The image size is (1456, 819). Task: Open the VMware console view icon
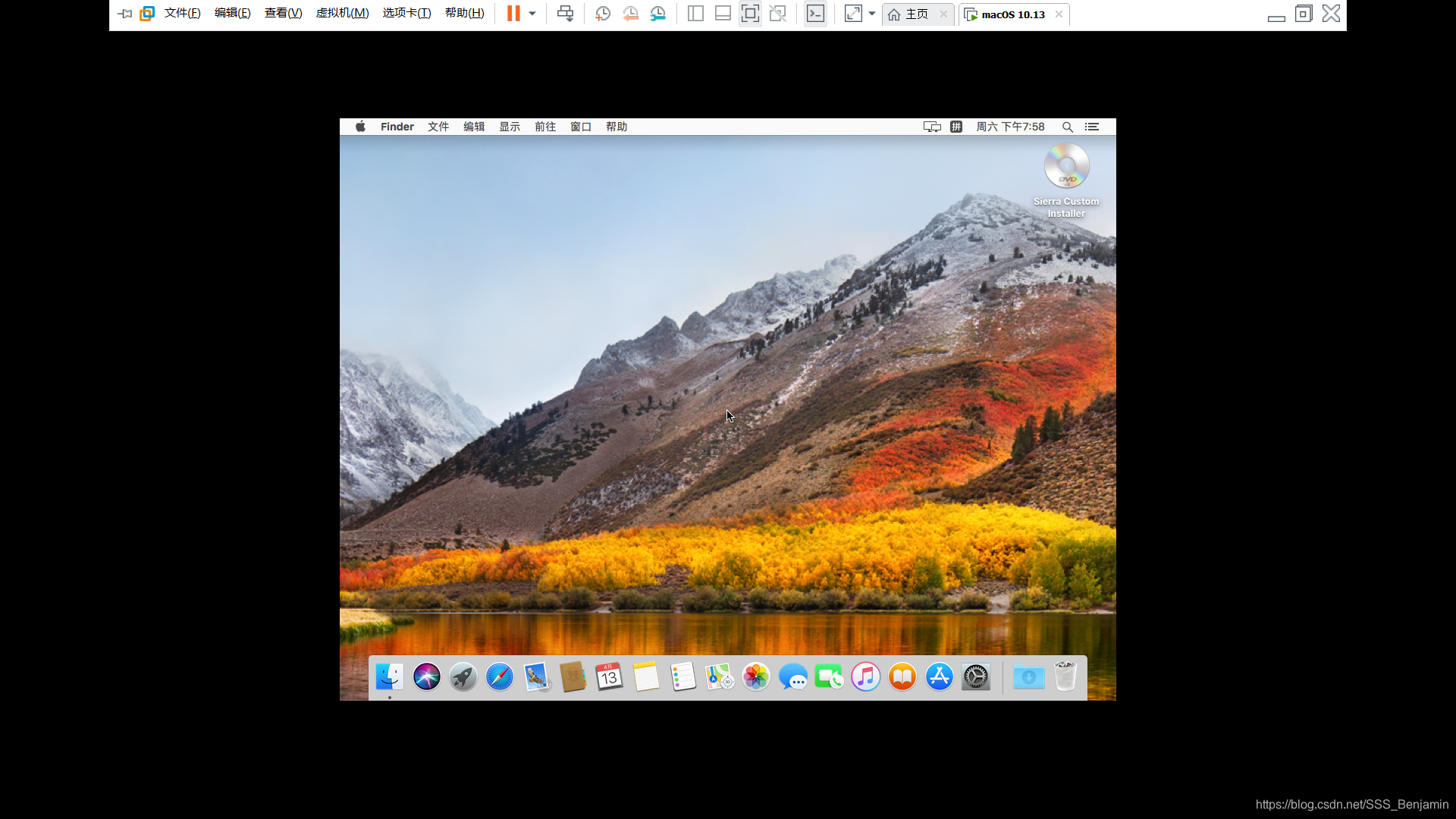click(815, 14)
